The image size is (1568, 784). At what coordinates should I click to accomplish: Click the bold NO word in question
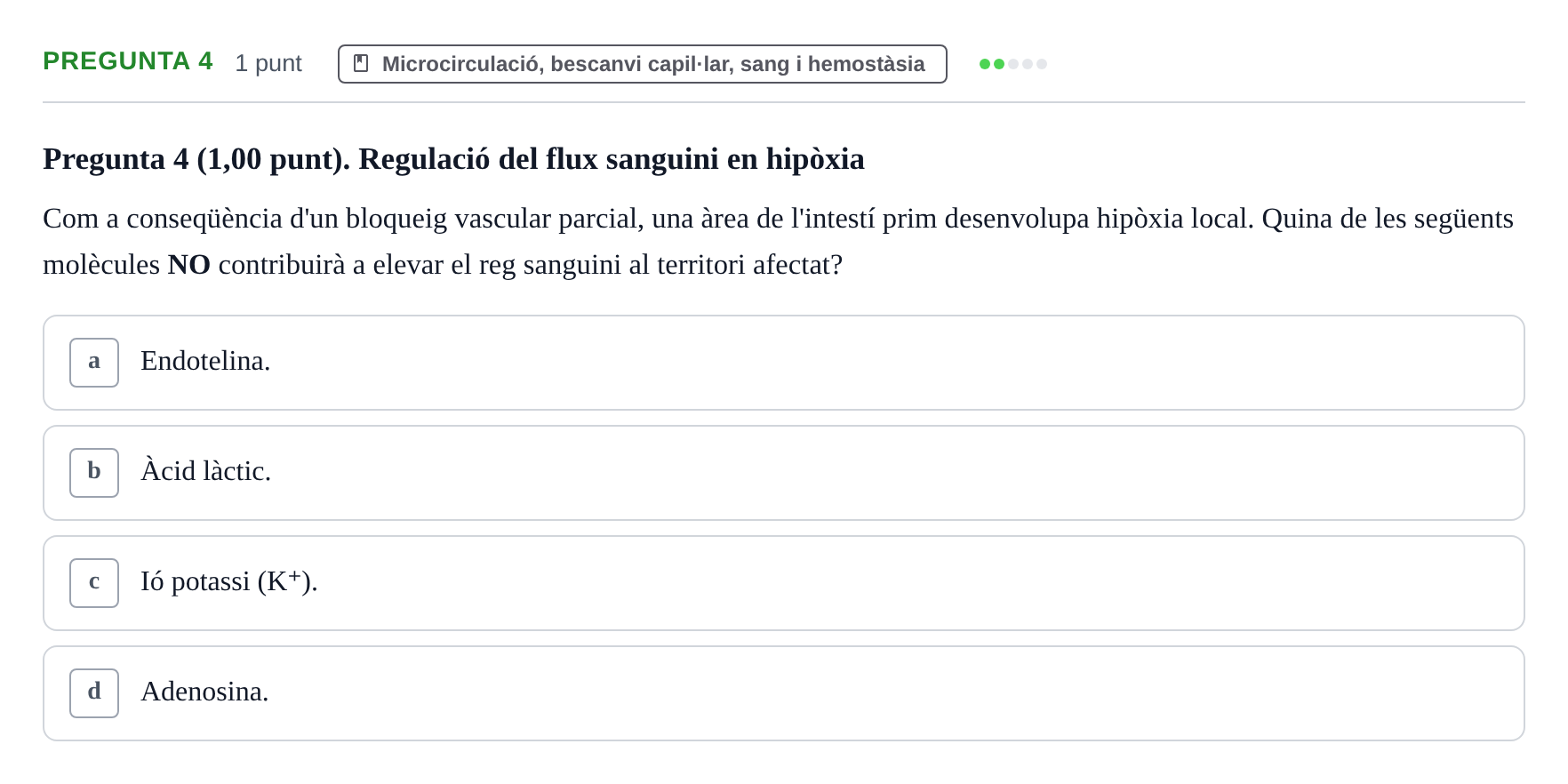188,265
